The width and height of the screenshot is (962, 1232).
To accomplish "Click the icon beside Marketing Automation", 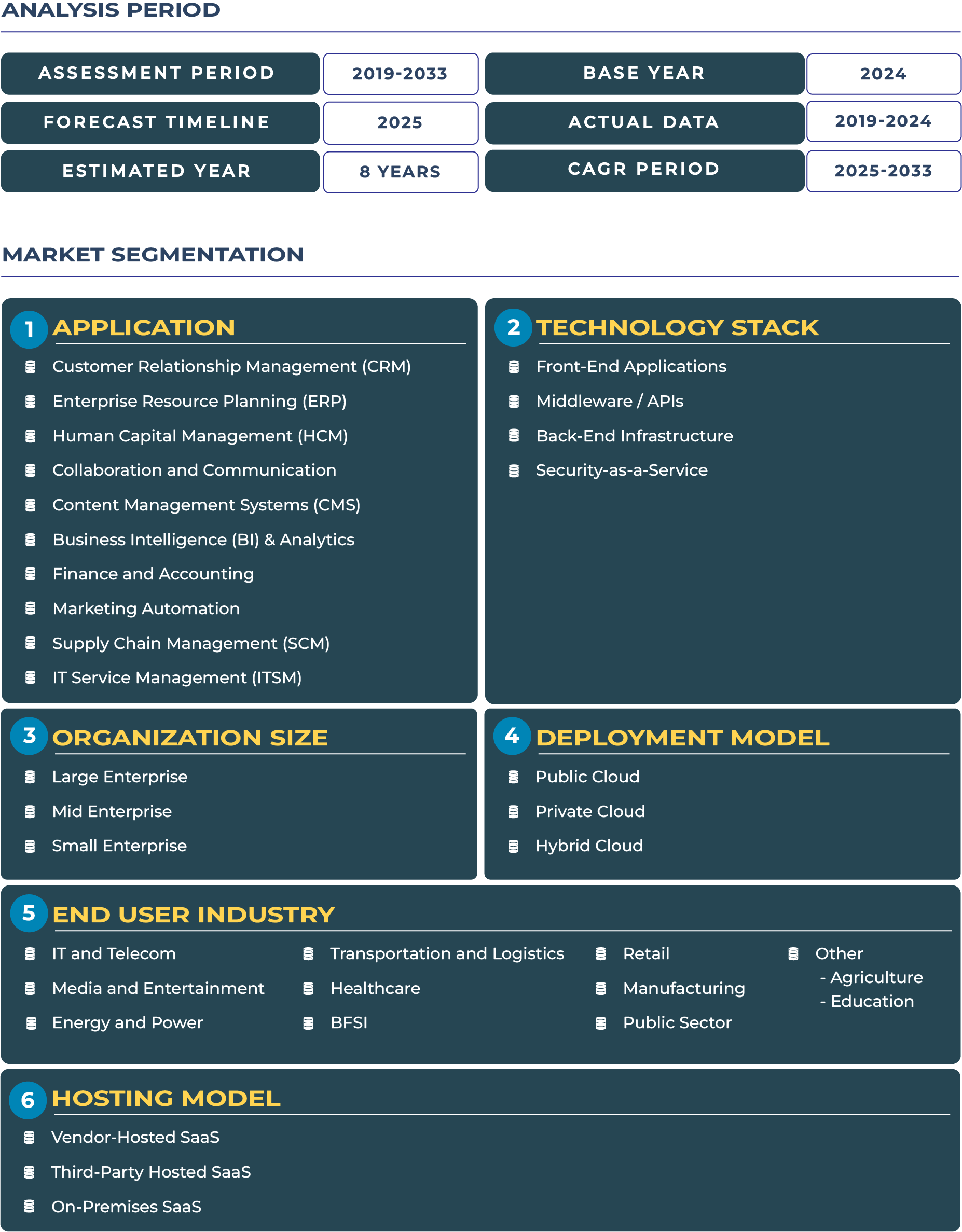I will click(x=31, y=608).
